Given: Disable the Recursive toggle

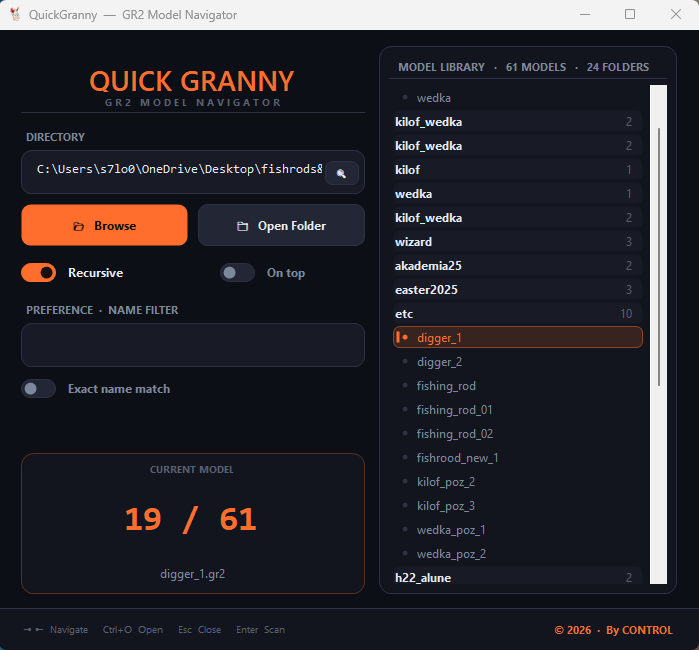Looking at the screenshot, I should [39, 272].
